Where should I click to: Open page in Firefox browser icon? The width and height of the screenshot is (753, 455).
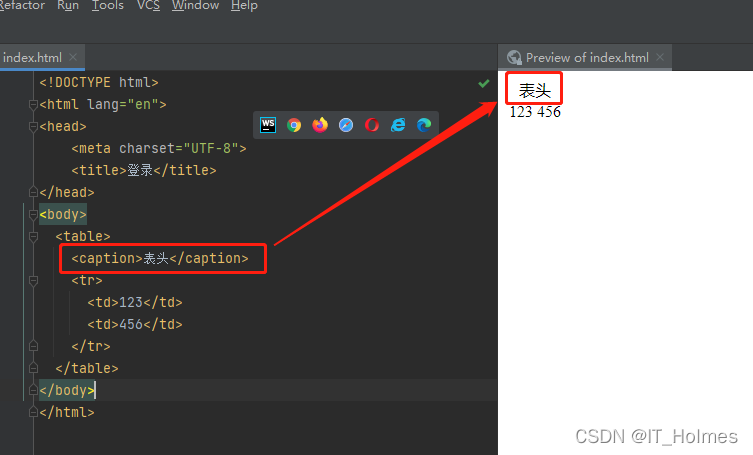(320, 125)
